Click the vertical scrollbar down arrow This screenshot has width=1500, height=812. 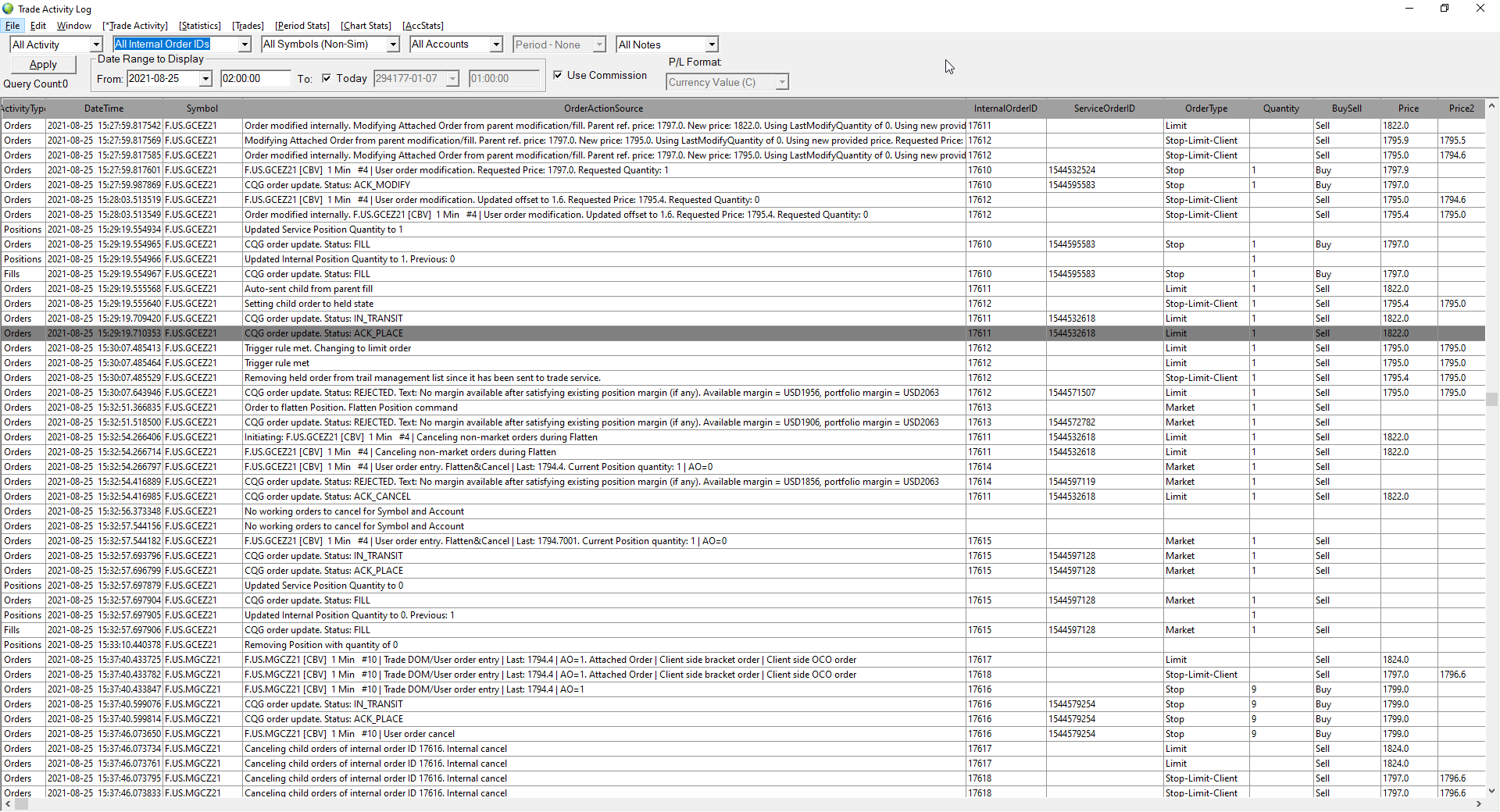(1492, 791)
